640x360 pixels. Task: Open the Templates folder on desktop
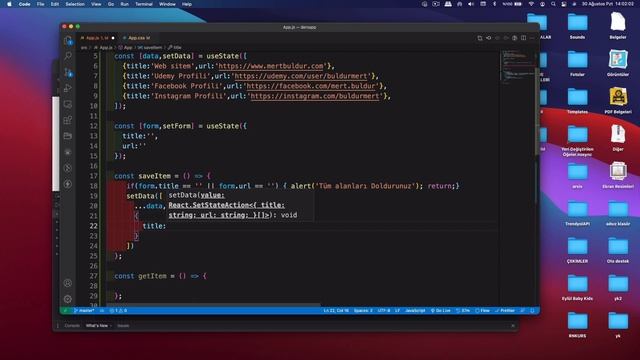577,100
